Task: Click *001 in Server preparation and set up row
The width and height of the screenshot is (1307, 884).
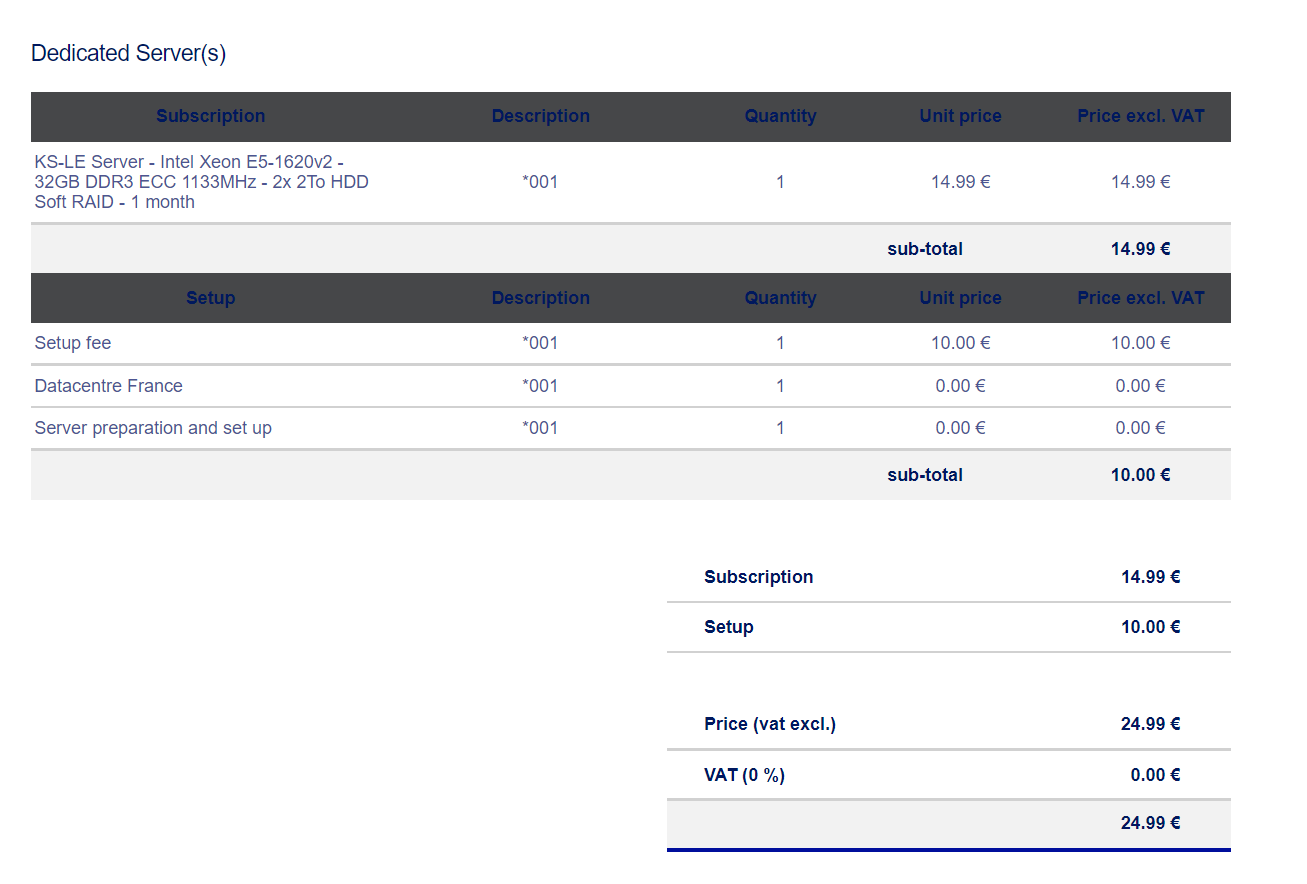Action: click(541, 428)
